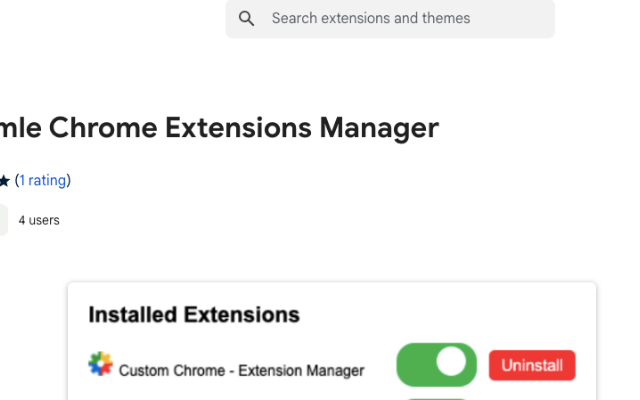This screenshot has height=400, width=640.
Task: Open the 1 rating link
Action: [43, 180]
